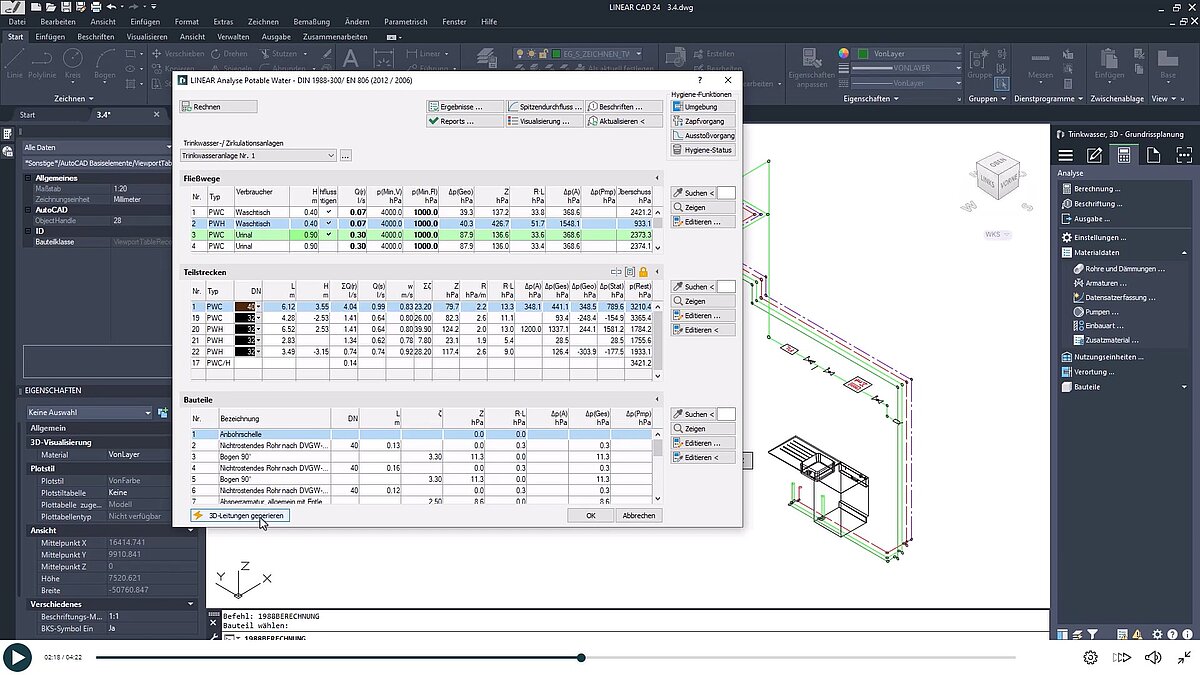Image resolution: width=1200 pixels, height=675 pixels.
Task: Select the Kreis drawing tool
Action: 72,68
